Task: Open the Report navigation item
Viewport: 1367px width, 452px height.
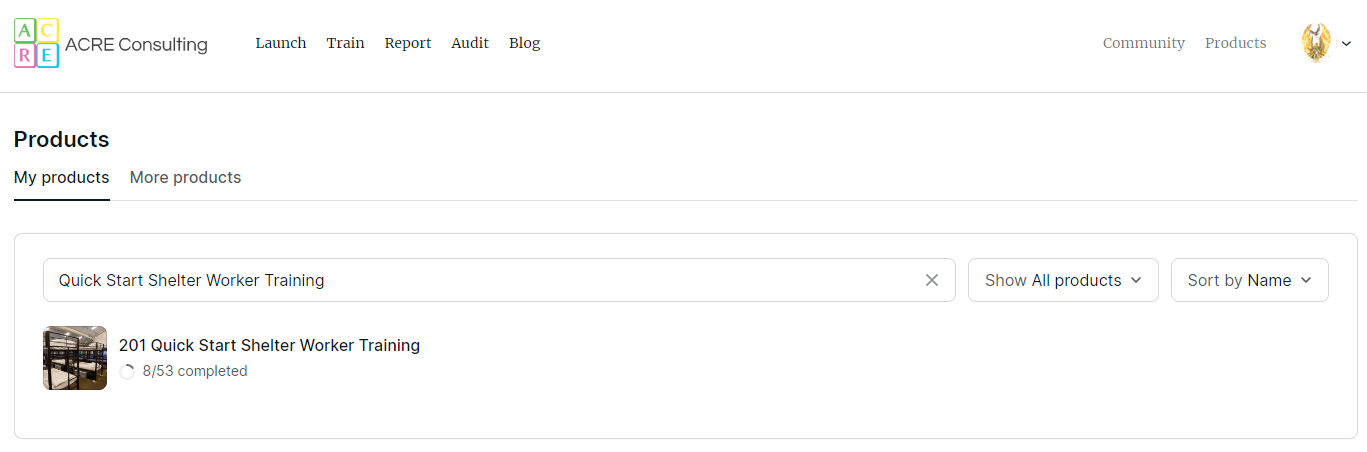Action: [408, 43]
